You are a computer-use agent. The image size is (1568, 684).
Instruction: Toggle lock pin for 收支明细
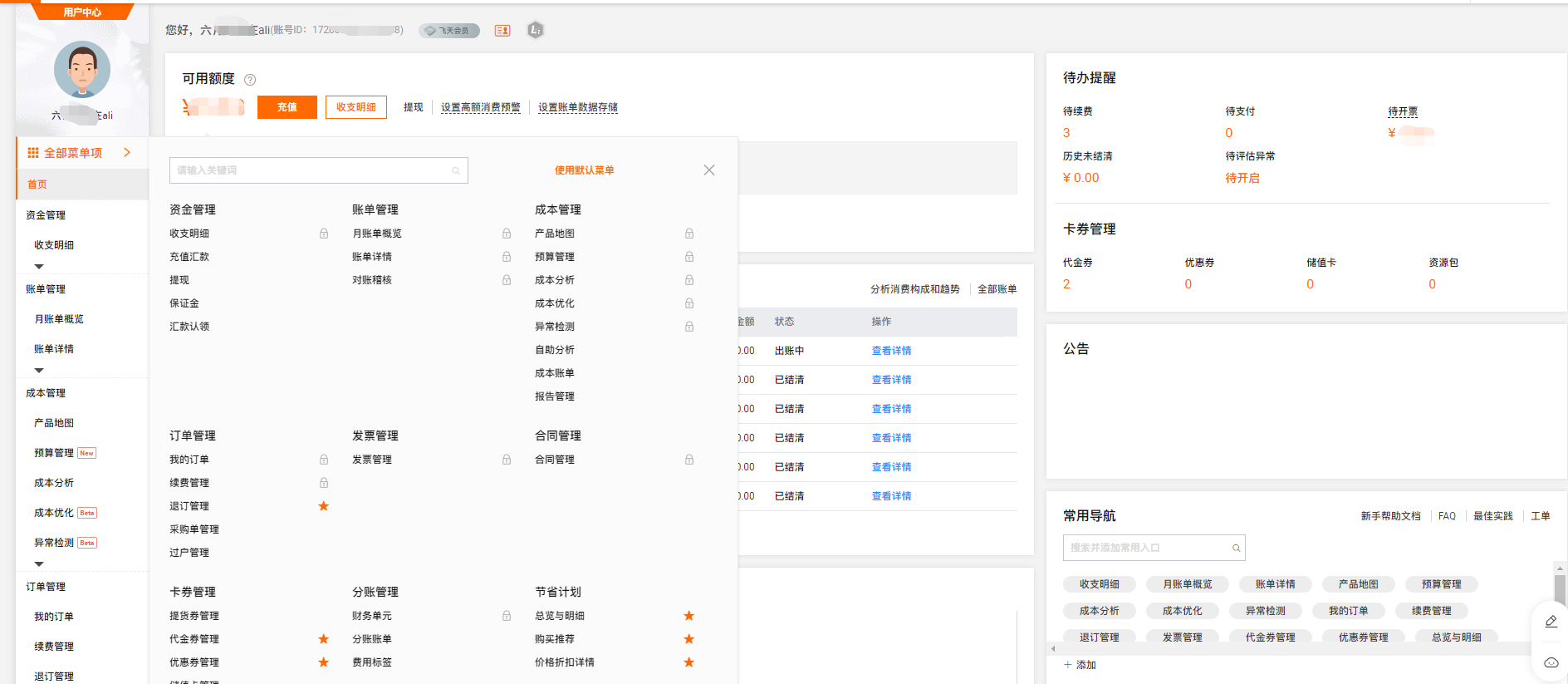coord(324,234)
